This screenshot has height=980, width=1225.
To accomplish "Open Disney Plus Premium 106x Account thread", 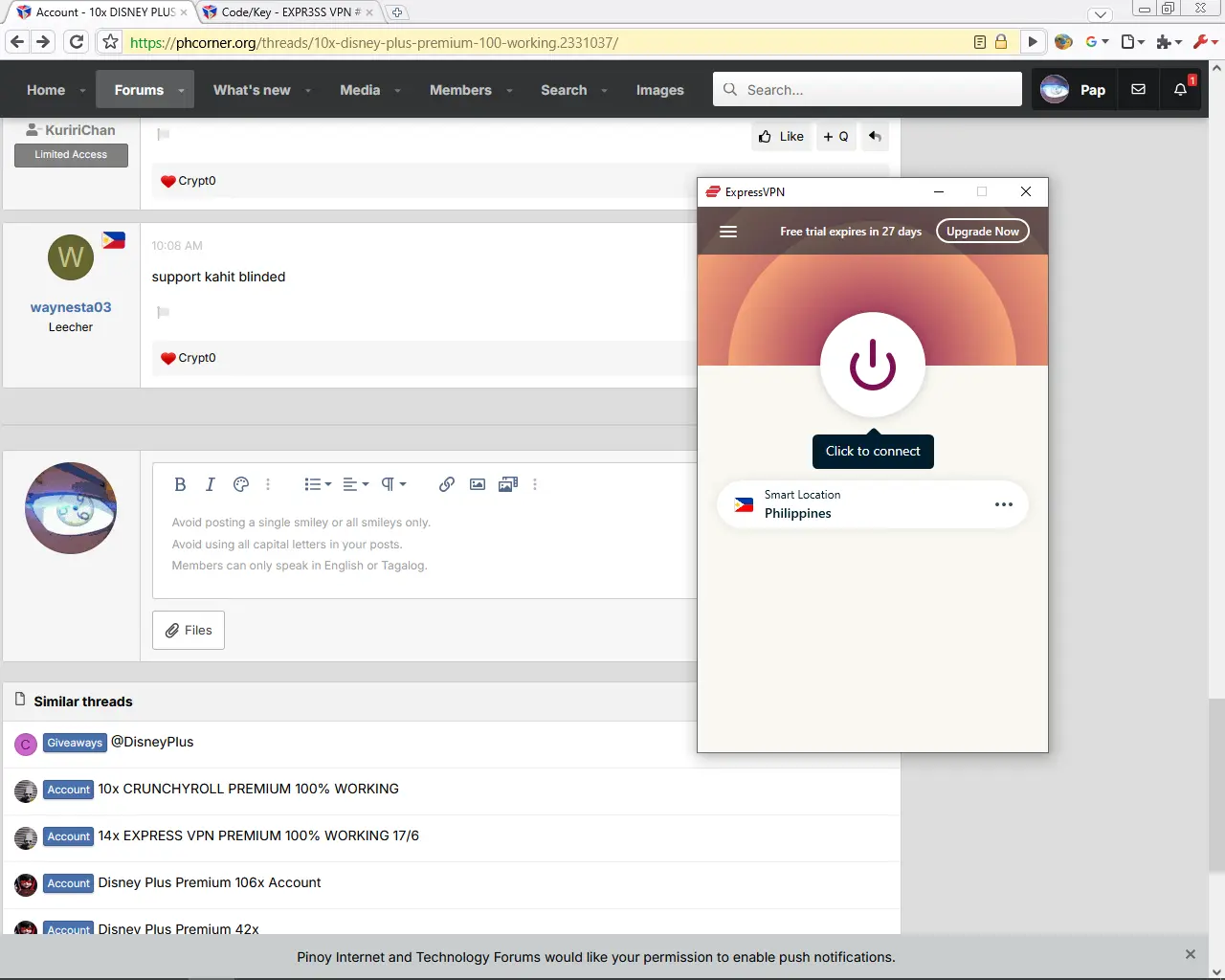I will 210,882.
